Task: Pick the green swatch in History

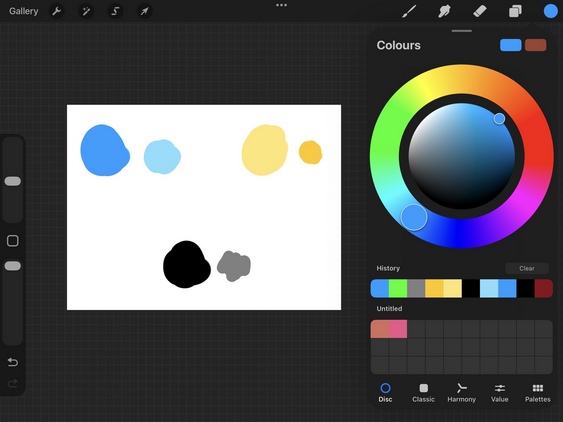Action: (398, 288)
